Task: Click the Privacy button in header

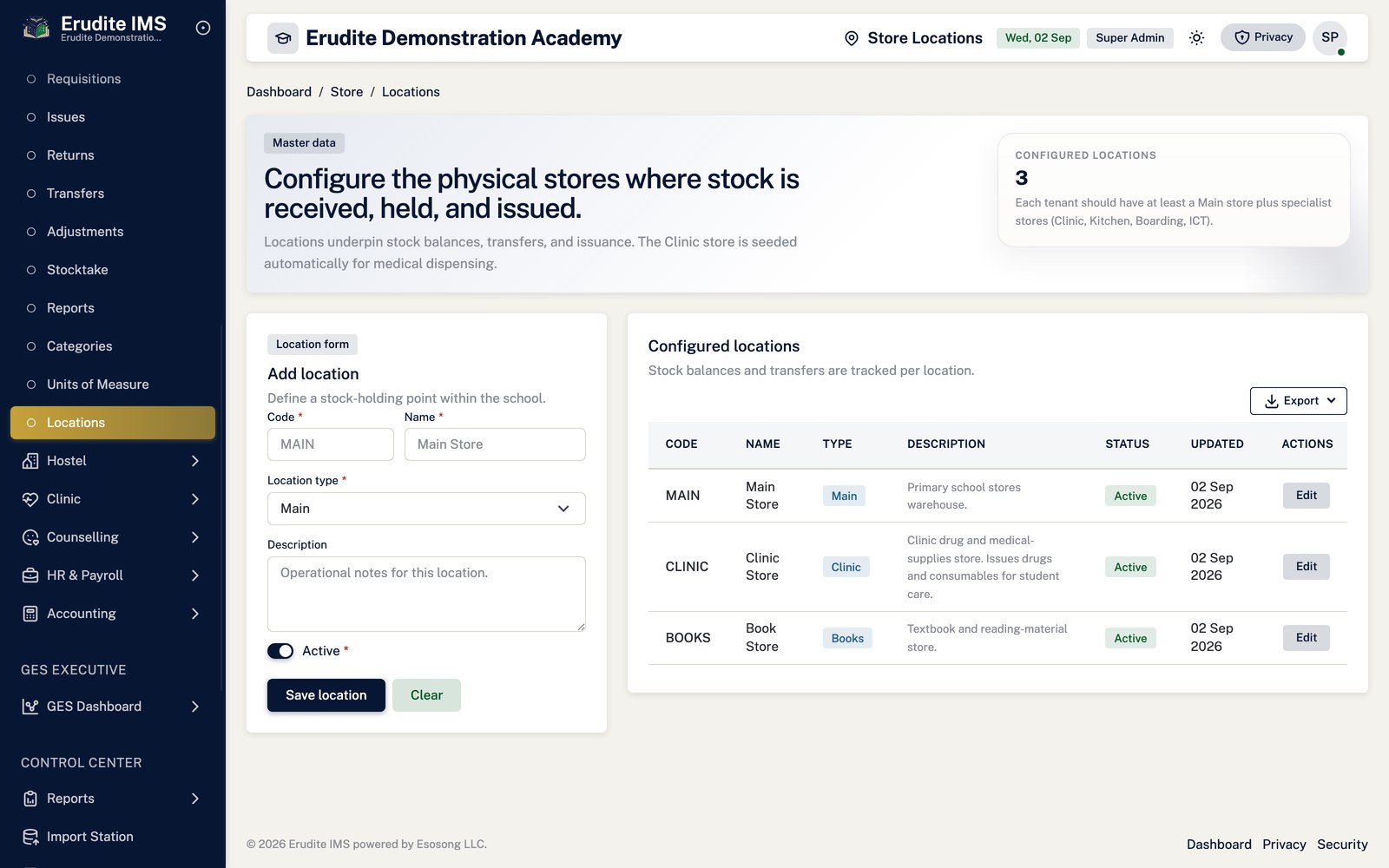Action: pyautogui.click(x=1263, y=37)
